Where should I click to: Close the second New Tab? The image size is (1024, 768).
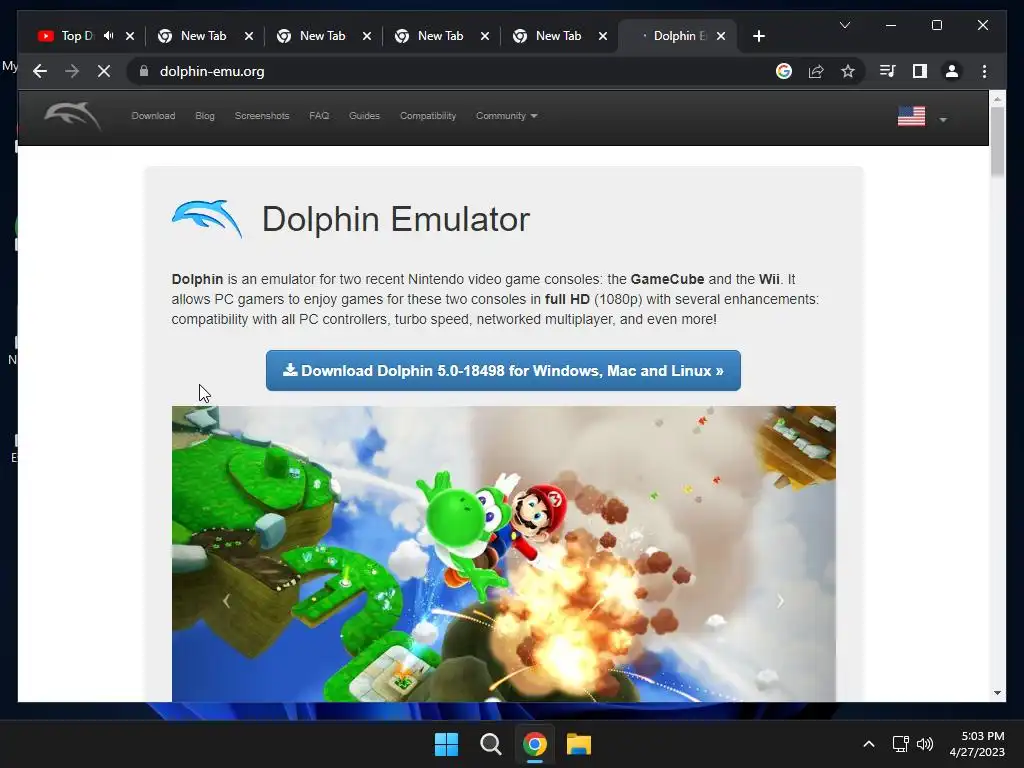click(x=367, y=36)
